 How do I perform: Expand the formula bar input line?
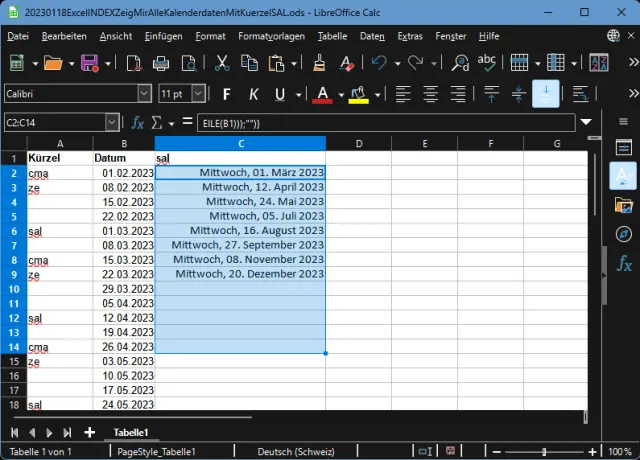point(585,123)
